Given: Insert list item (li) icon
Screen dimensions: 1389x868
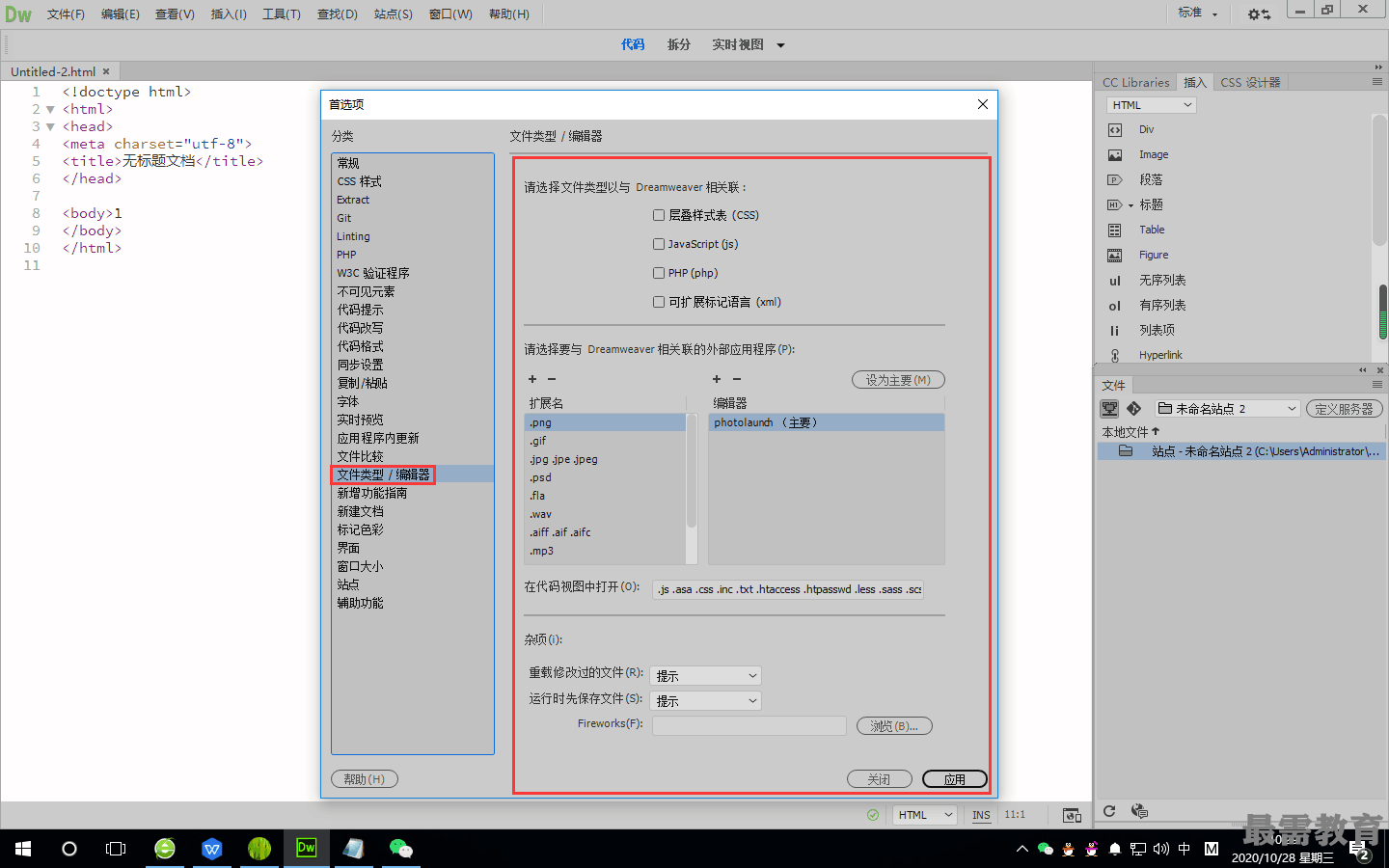Looking at the screenshot, I should [x=1115, y=331].
